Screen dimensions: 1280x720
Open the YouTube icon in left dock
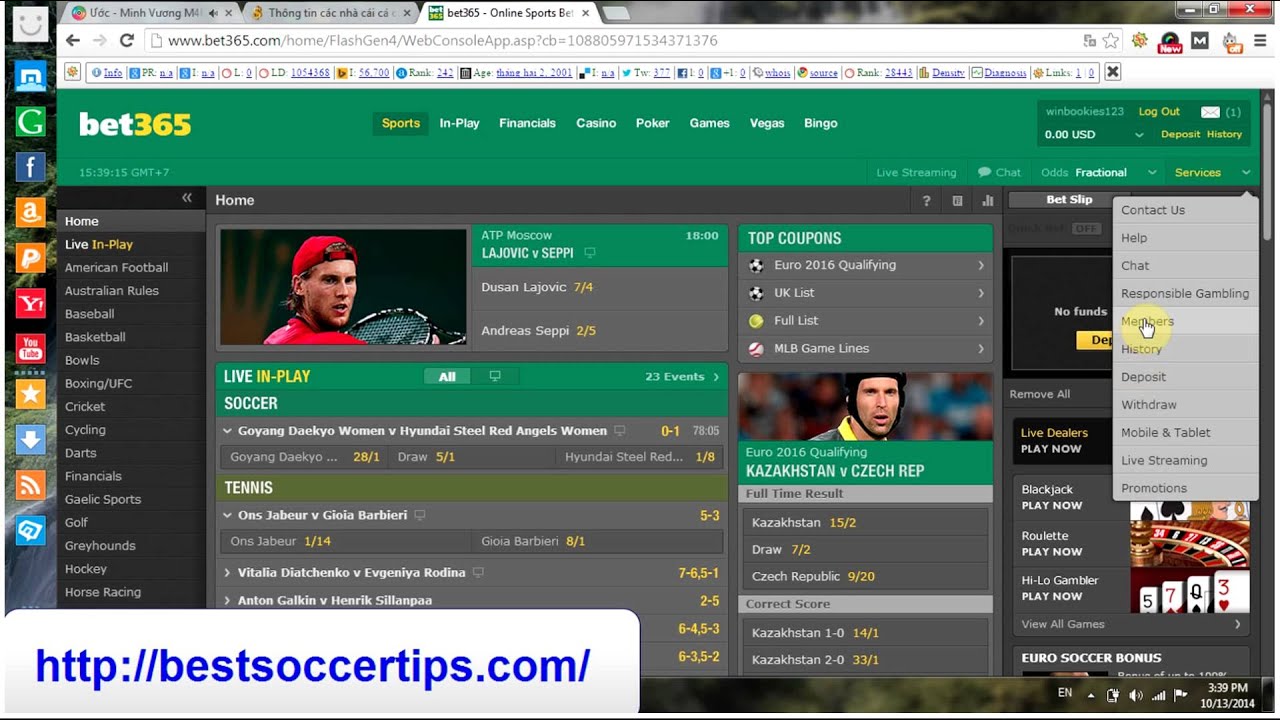click(x=30, y=349)
